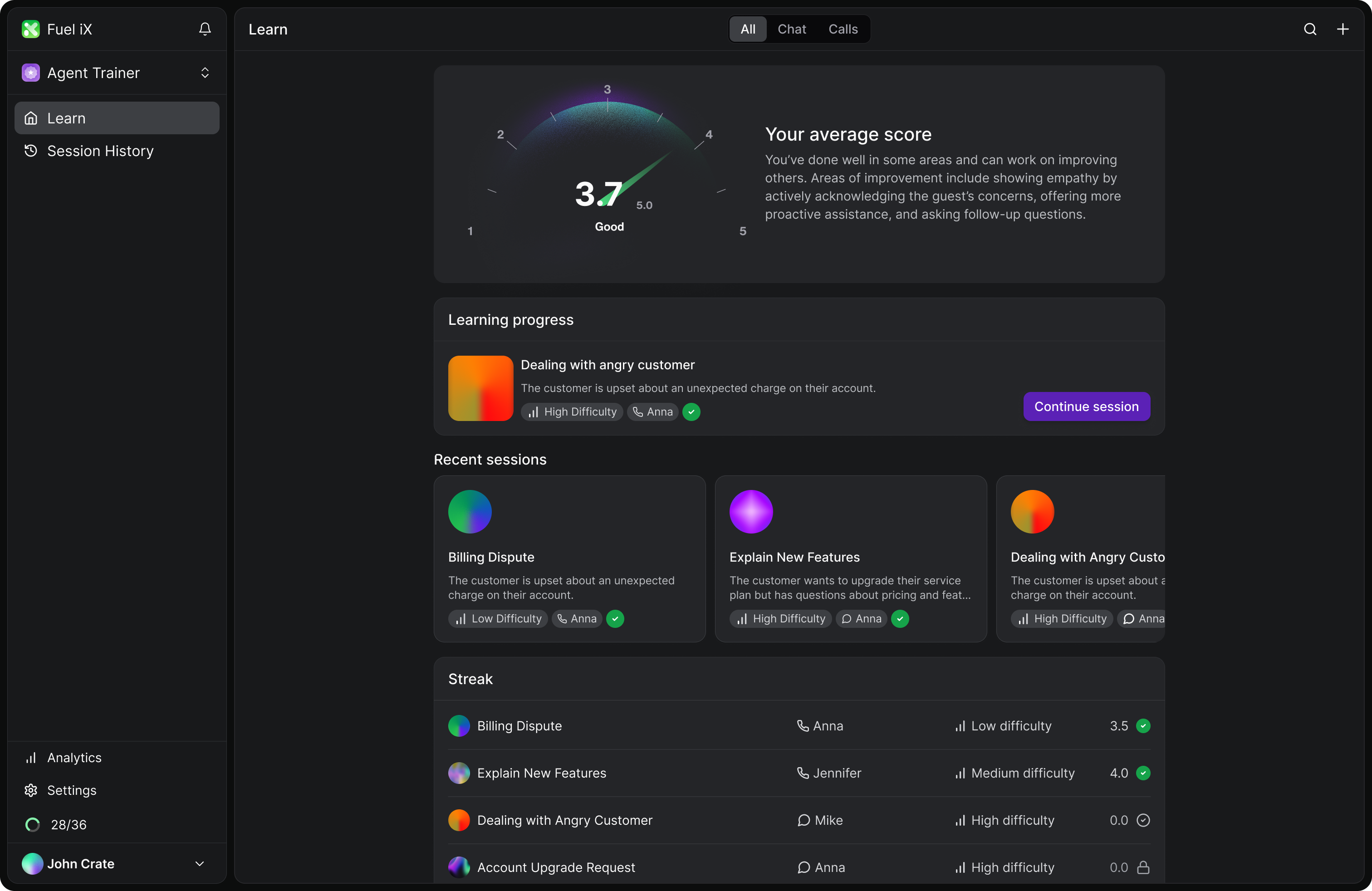Screen dimensions: 1372x891
Task: Open Settings in the sidebar
Action: point(117,790)
